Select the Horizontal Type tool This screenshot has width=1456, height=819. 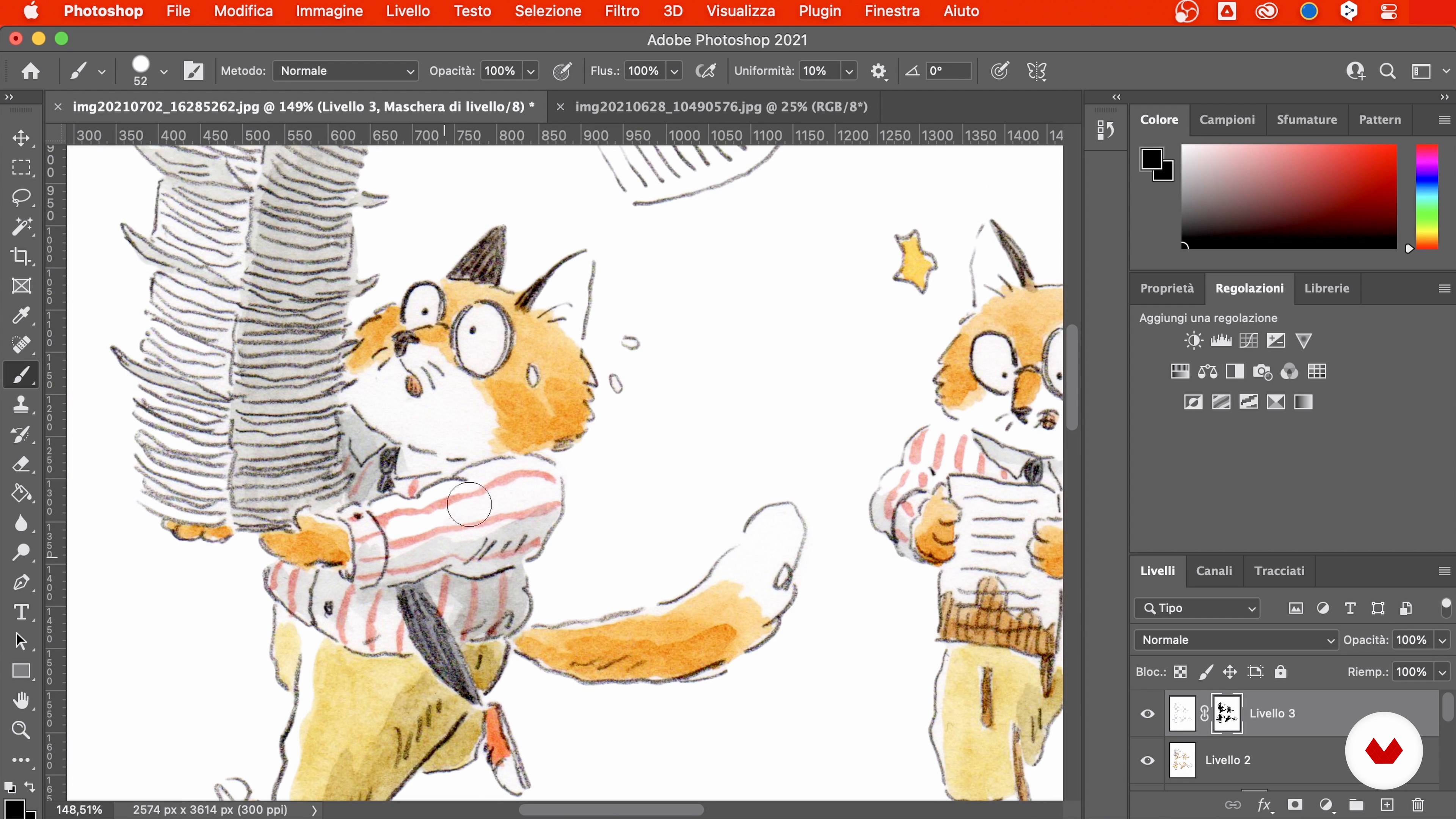[x=22, y=612]
